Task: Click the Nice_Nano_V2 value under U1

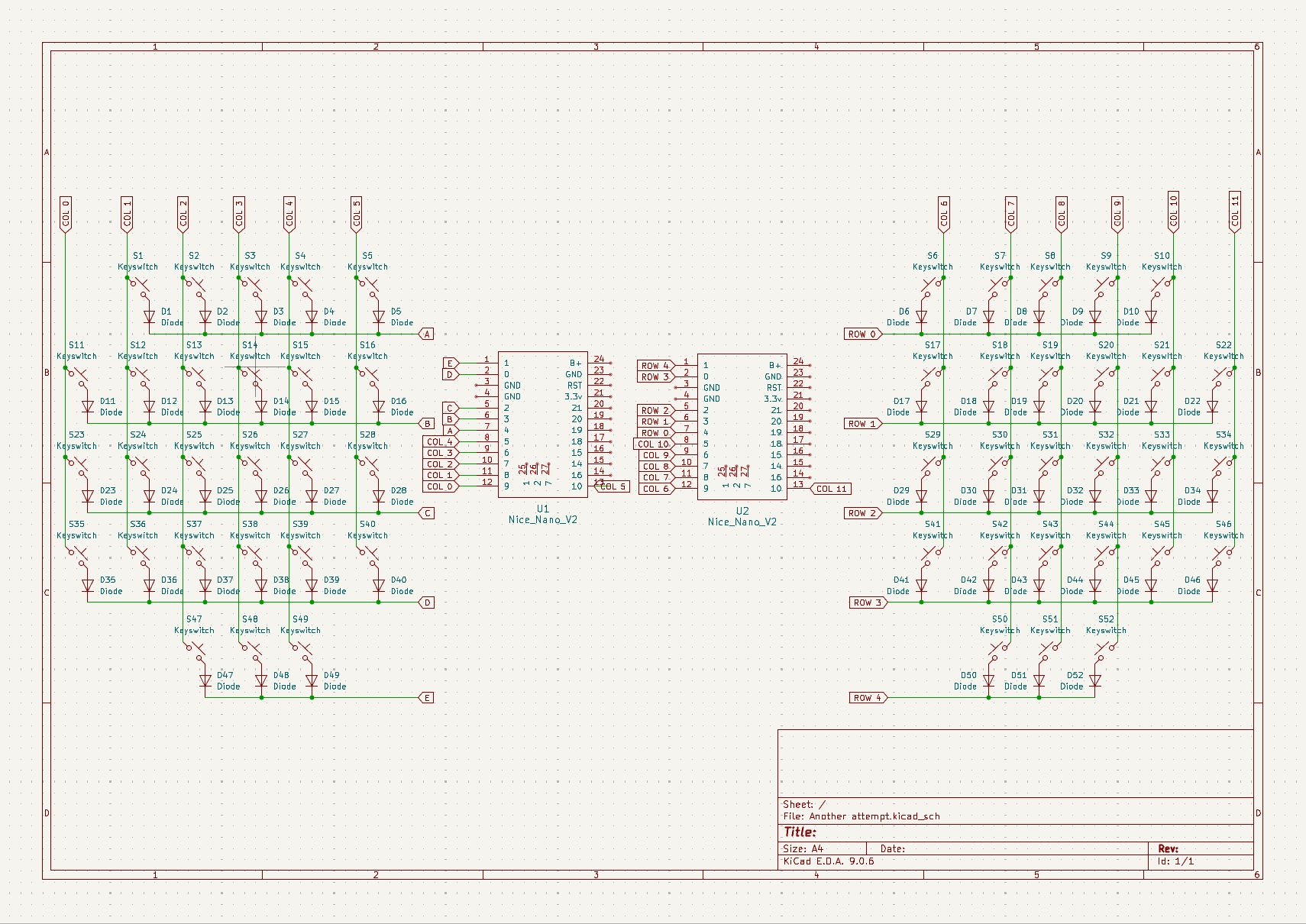Action: [x=543, y=520]
